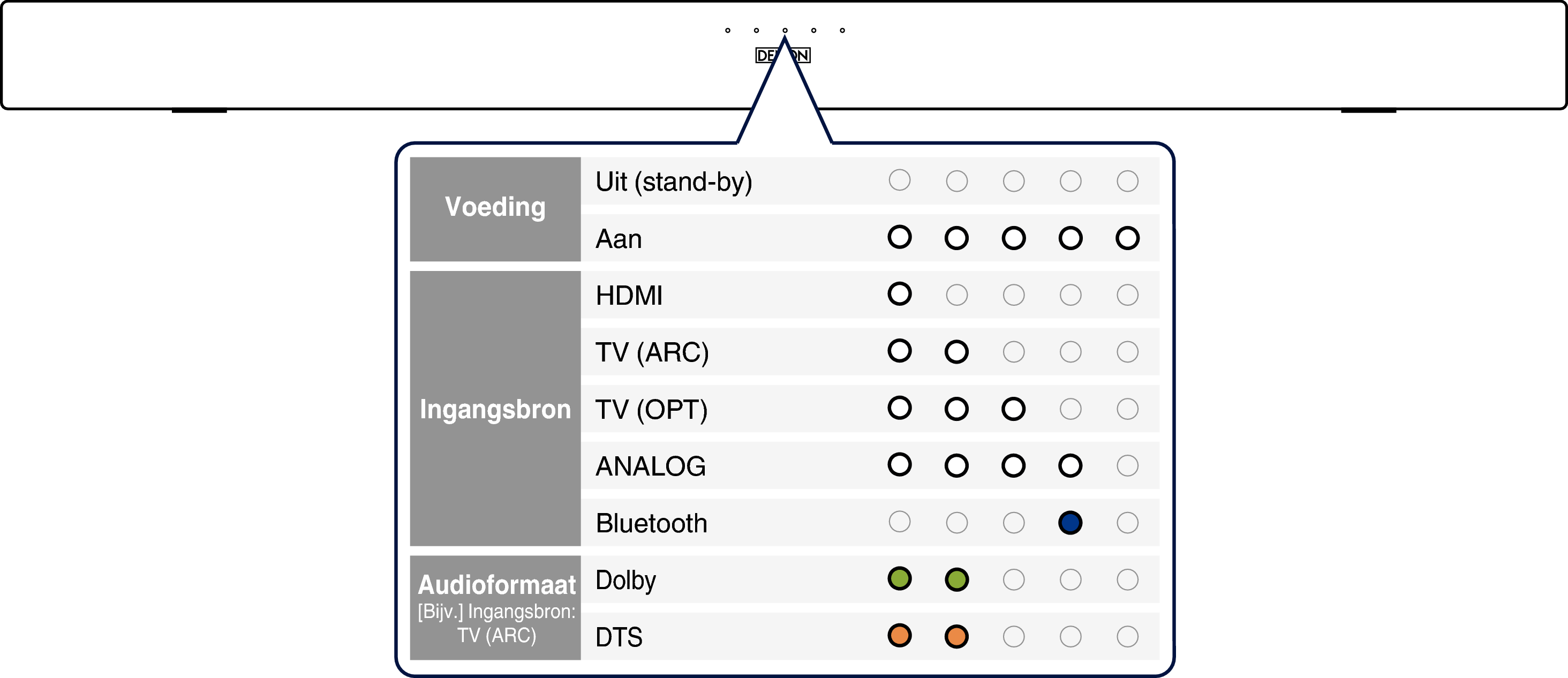Image resolution: width=1568 pixels, height=678 pixels.
Task: Click the third lit TV (OPT) indicator
Action: tap(1014, 409)
